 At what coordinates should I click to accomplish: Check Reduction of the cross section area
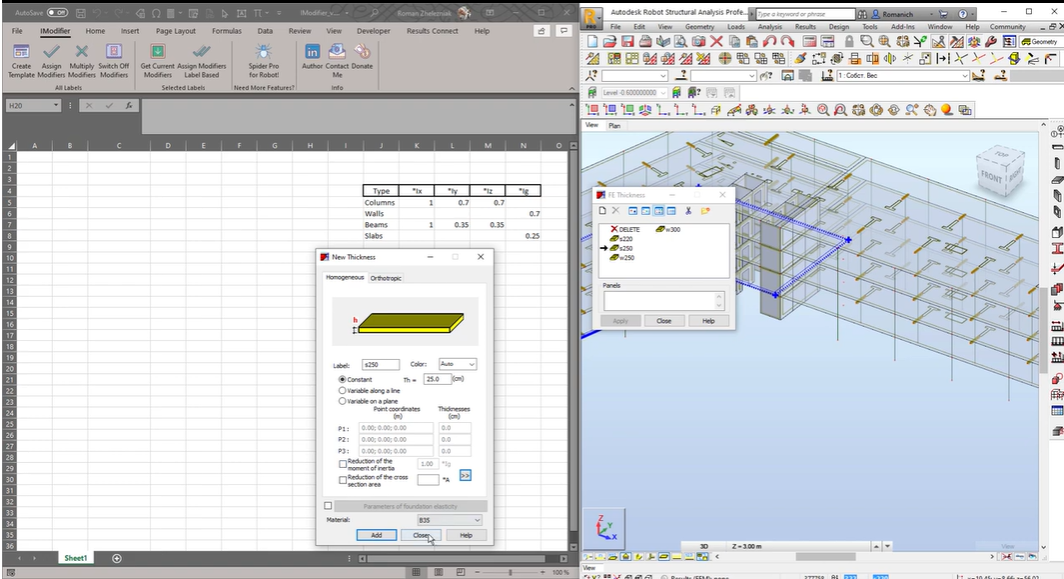[x=343, y=480]
